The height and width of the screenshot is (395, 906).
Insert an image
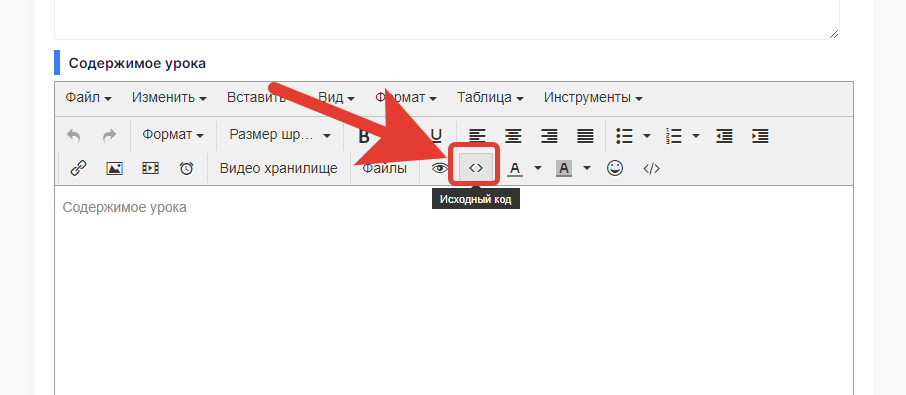click(114, 169)
